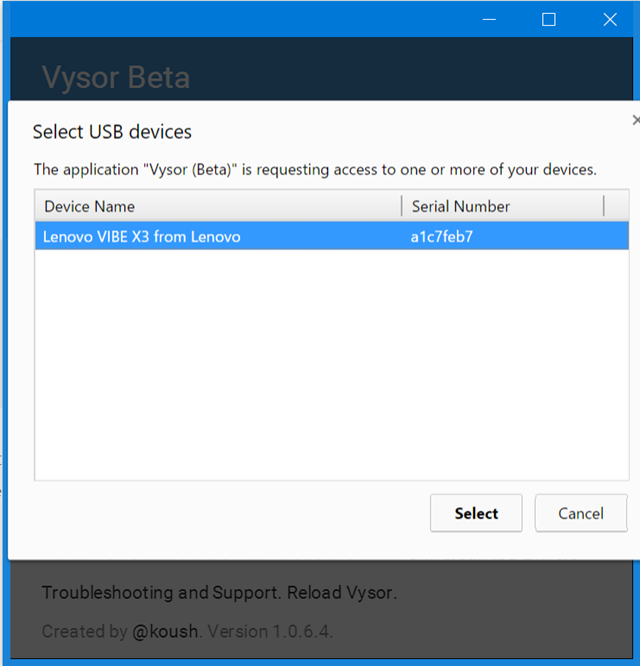Screen dimensions: 640x666
Task: Click empty space in the device list
Action: tap(332, 364)
